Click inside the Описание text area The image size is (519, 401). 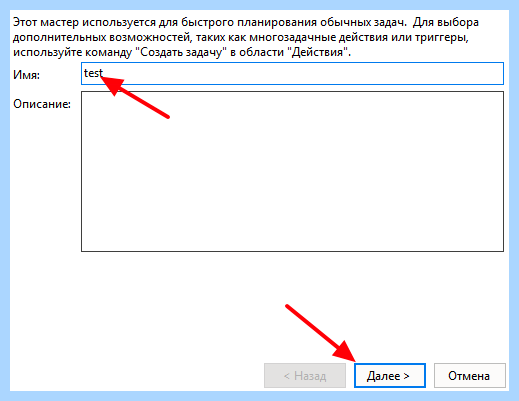(x=292, y=171)
